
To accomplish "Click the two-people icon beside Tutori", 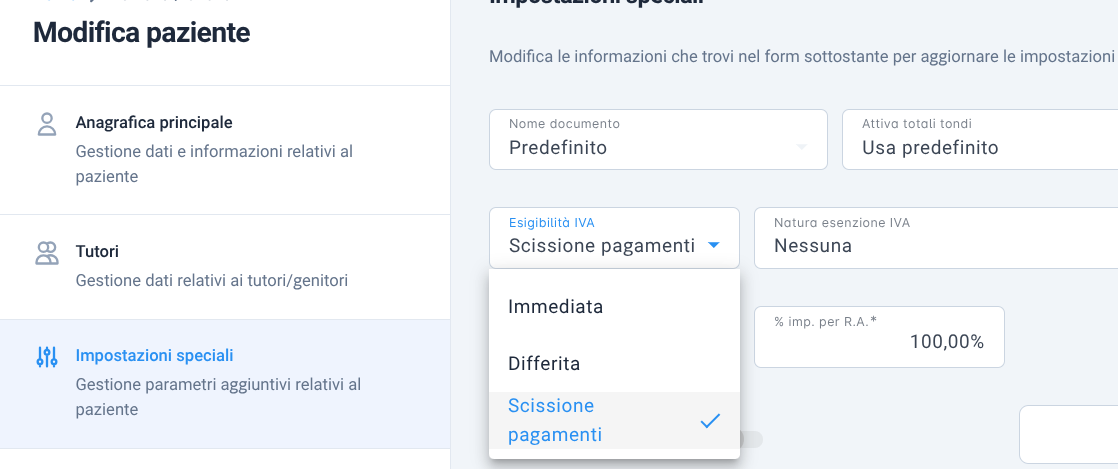I will click(x=46, y=253).
